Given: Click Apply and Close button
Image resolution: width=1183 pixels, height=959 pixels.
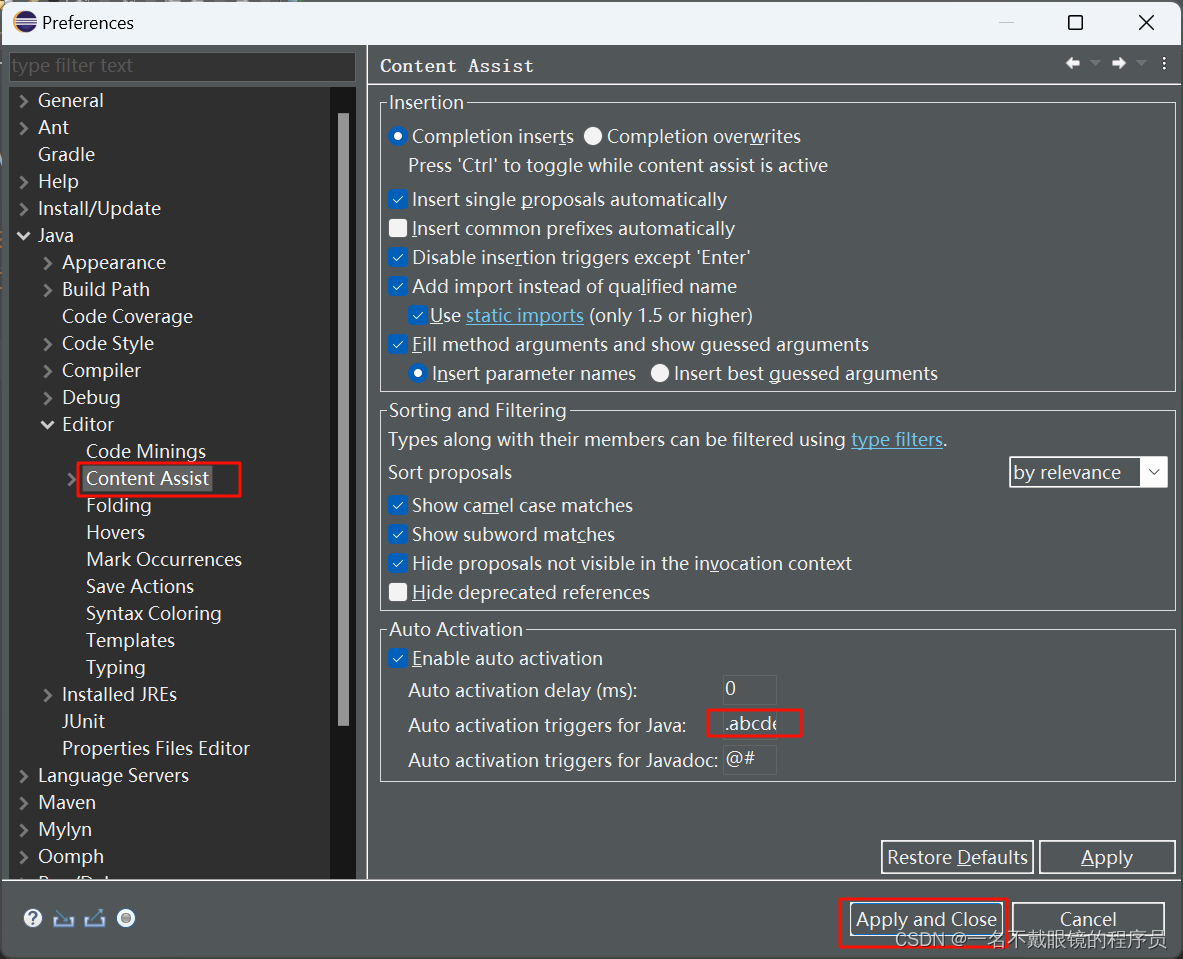Looking at the screenshot, I should coord(926,919).
